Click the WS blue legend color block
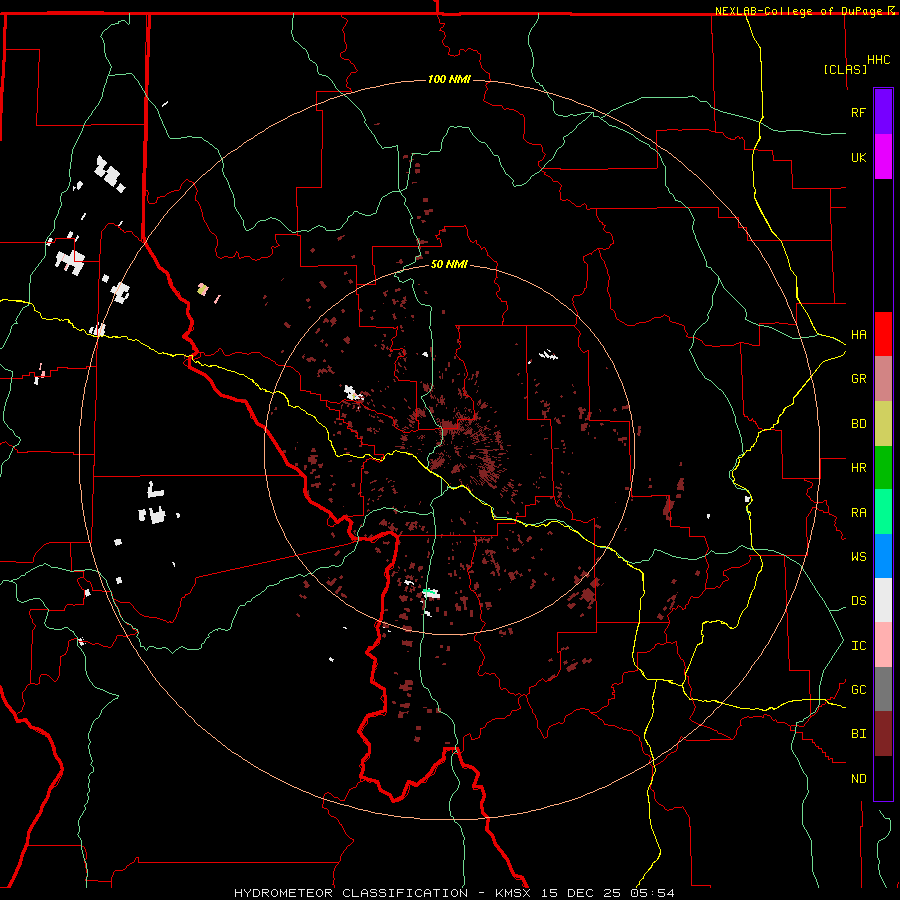 [883, 556]
